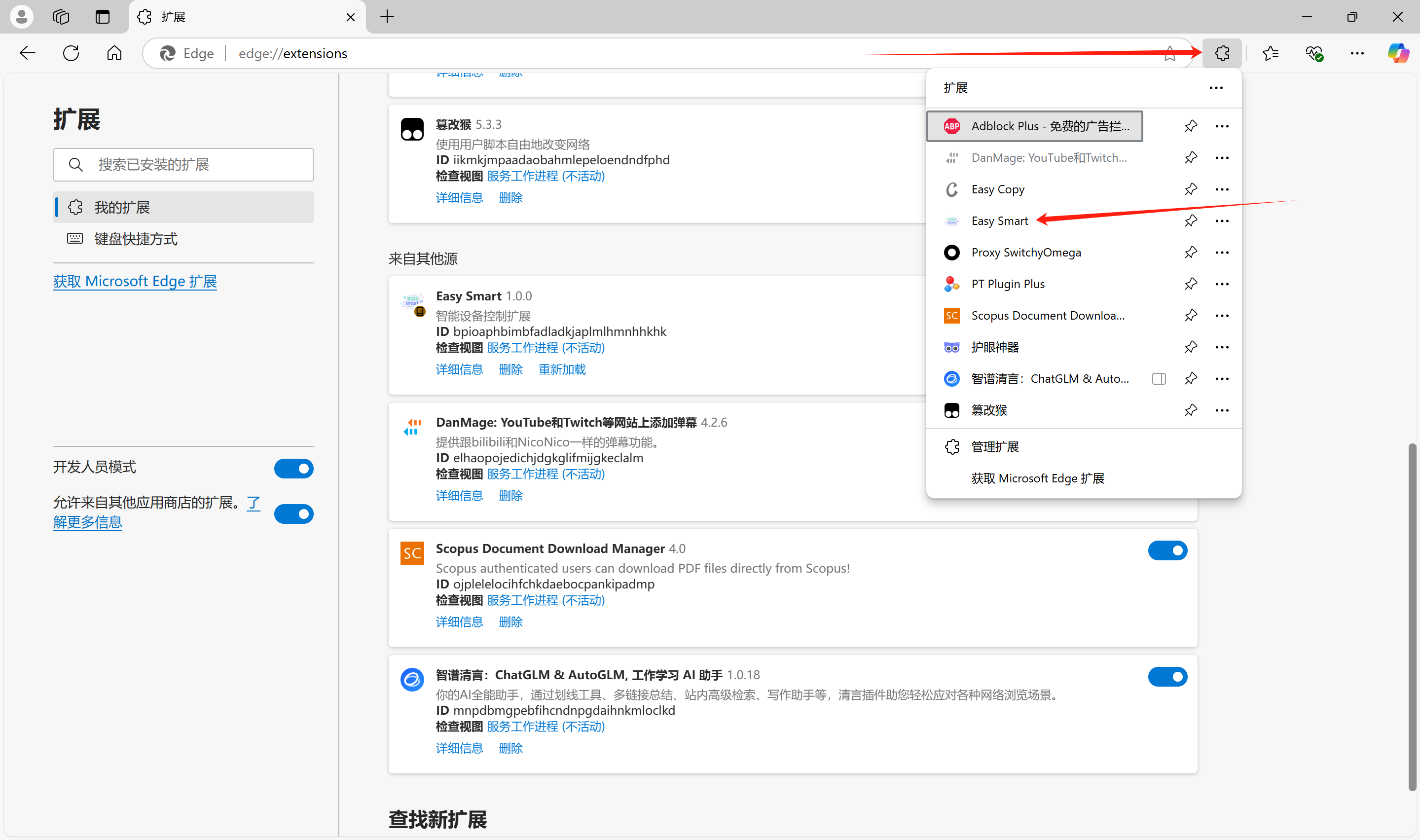Pin Easy Copy to the toolbar
The image size is (1420, 840).
(1191, 189)
